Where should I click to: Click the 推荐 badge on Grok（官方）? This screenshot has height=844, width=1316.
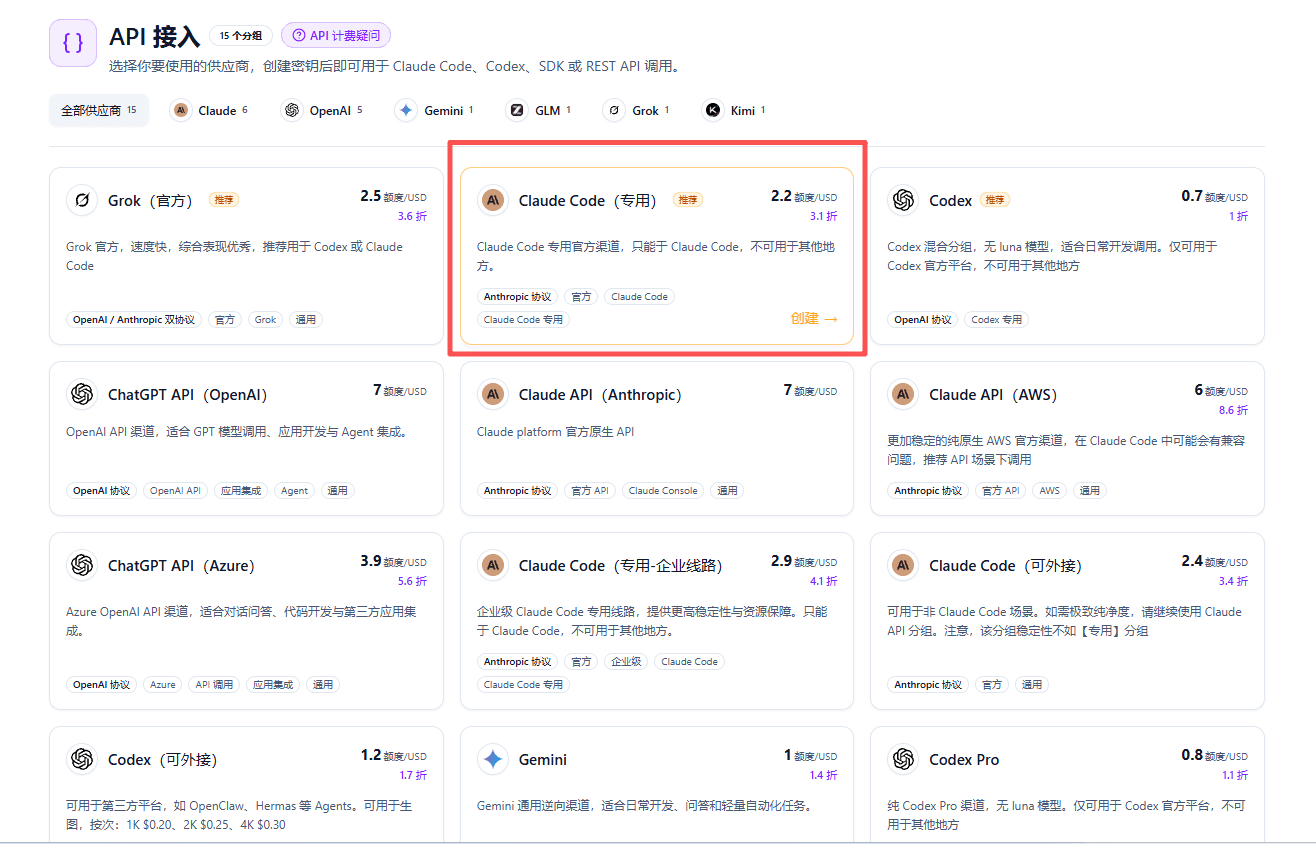[x=224, y=200]
